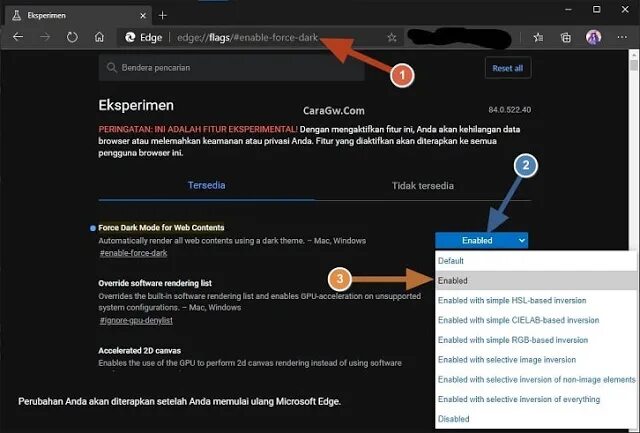
Task: Click the Eksperimen page heading
Action: point(136,105)
